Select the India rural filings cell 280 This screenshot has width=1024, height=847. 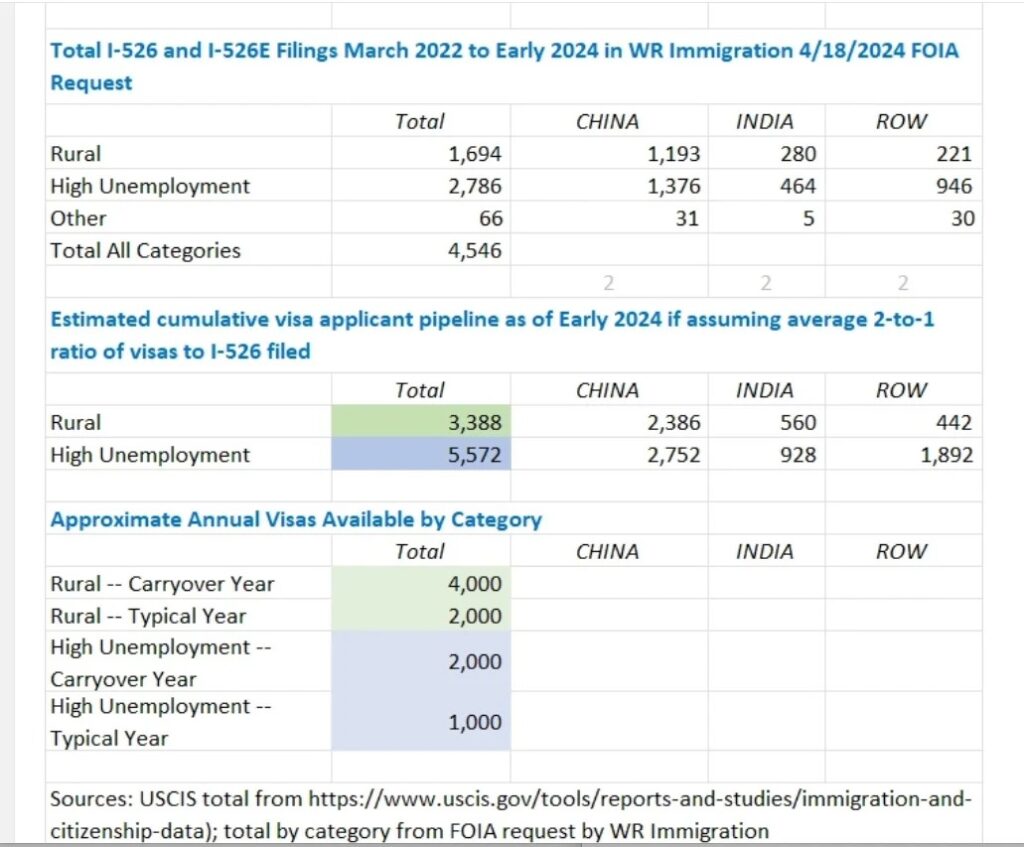click(x=798, y=154)
